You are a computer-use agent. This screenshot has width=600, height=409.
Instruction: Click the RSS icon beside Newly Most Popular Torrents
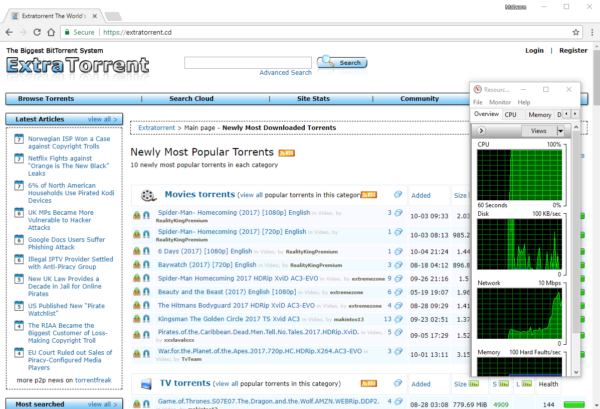(286, 153)
